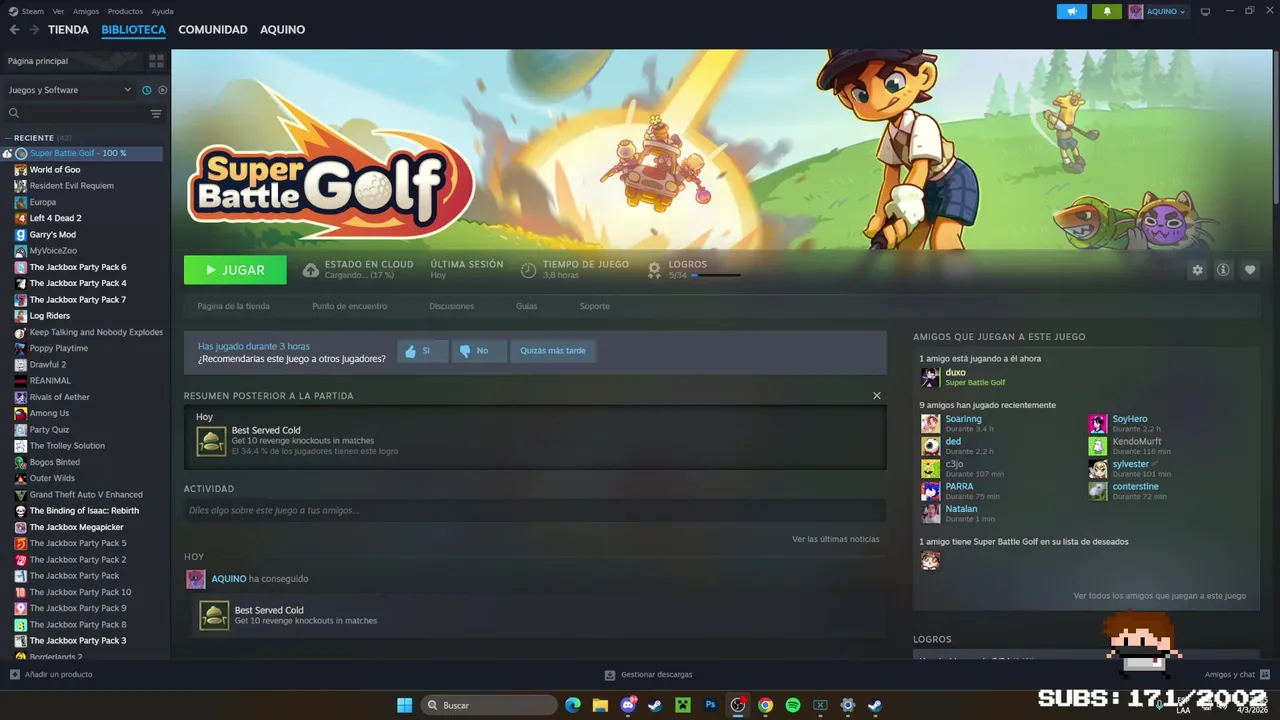Screen dimensions: 1280x720
Task: Open Google Chrome from the taskbar
Action: point(765,705)
